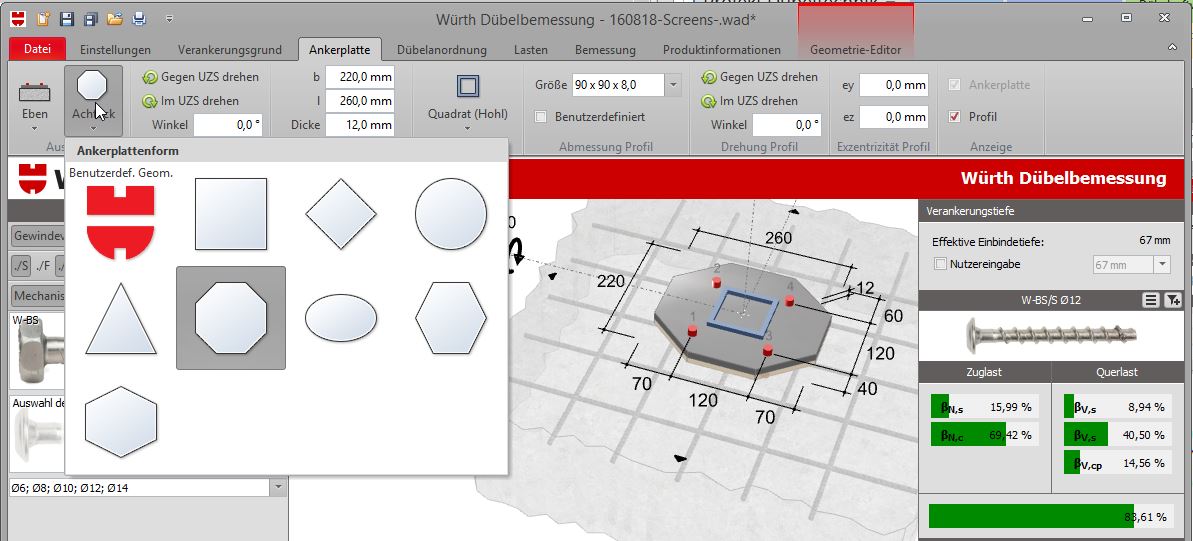Open the Größe 90 x 90 x 8,0 dropdown
Screen dimensions: 1193x541
click(x=673, y=84)
